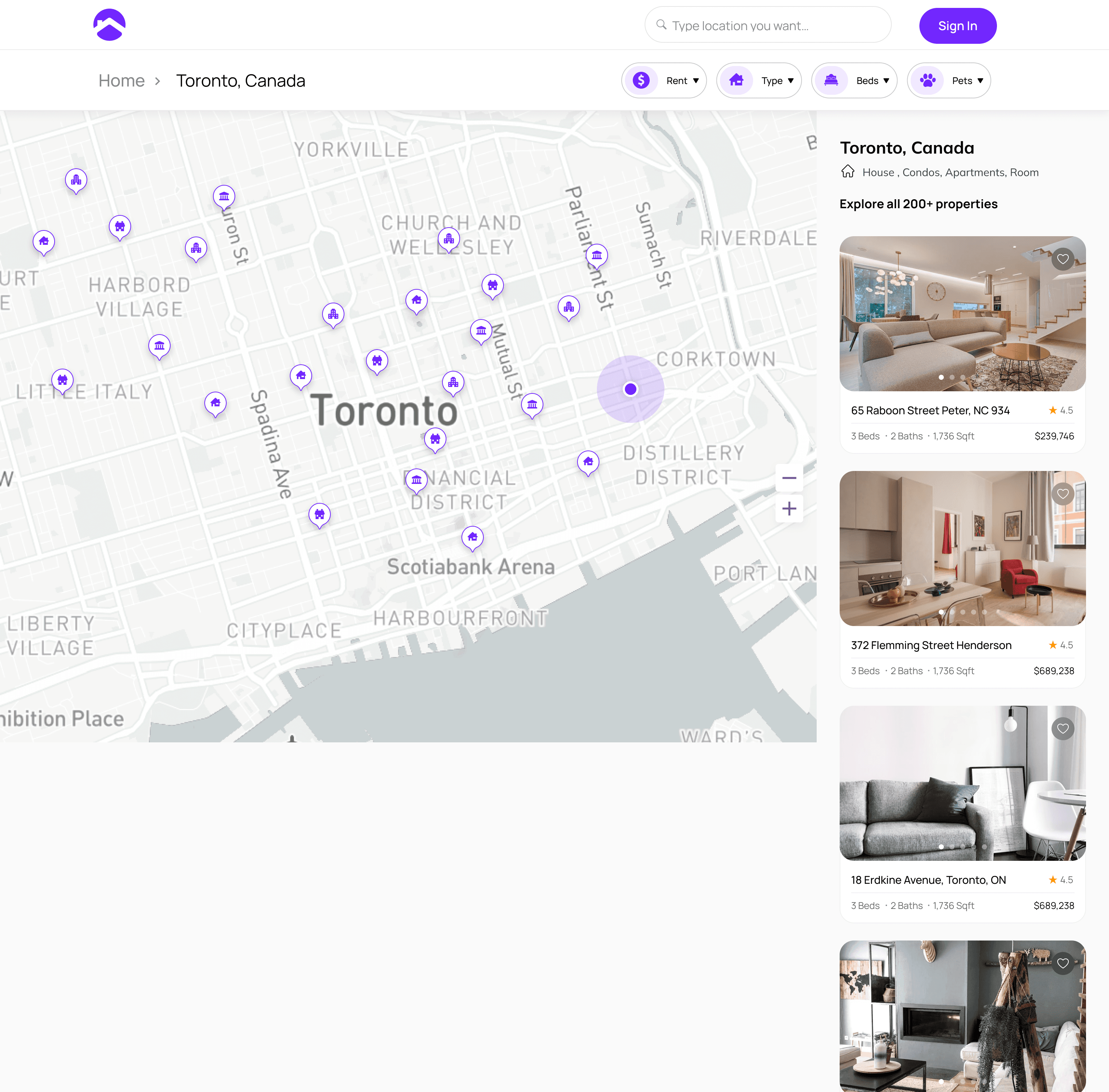Click "Explore all 200+ properties" heading

[x=918, y=204]
